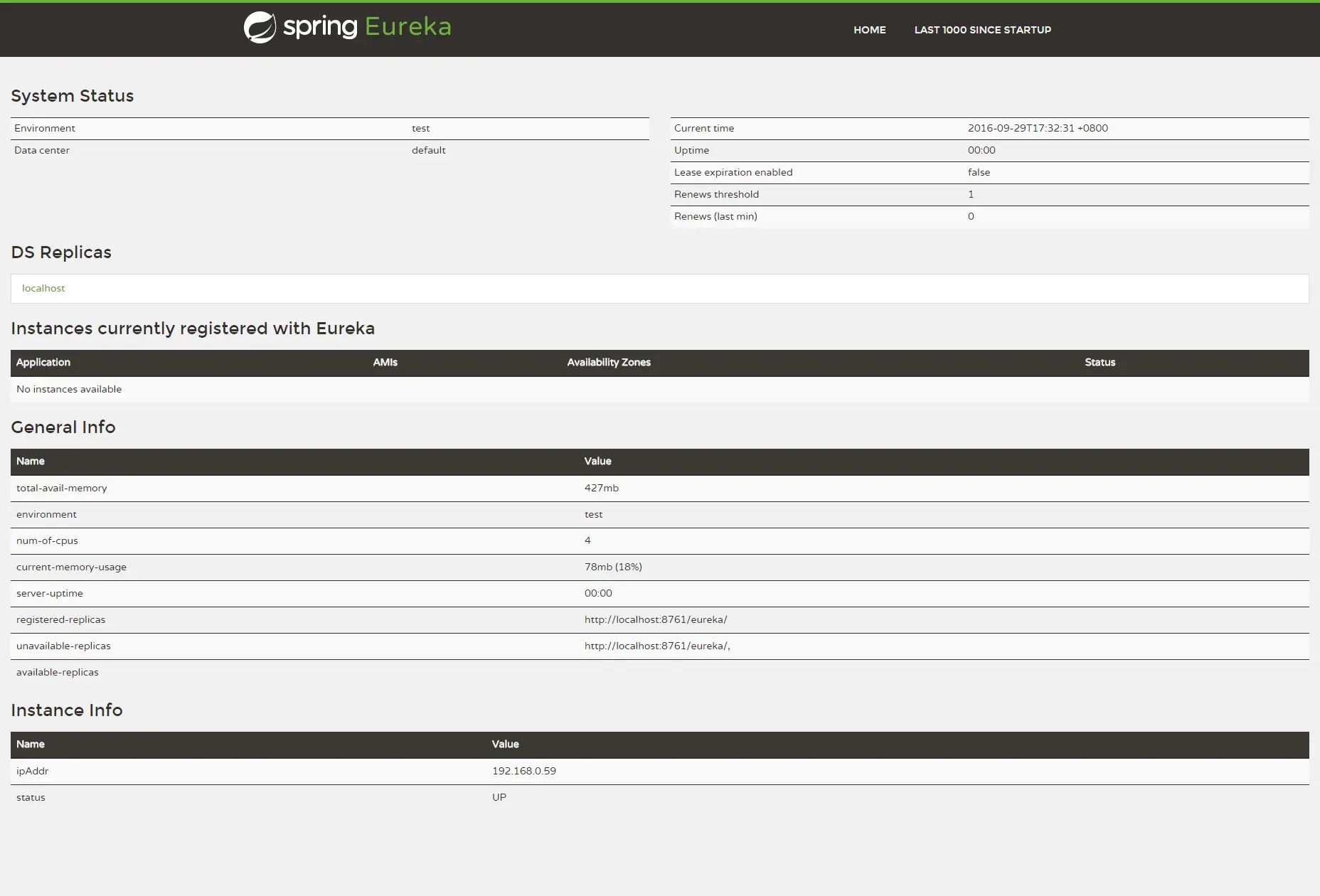Image resolution: width=1320 pixels, height=896 pixels.
Task: Click the 427mb memory value
Action: 602,488
